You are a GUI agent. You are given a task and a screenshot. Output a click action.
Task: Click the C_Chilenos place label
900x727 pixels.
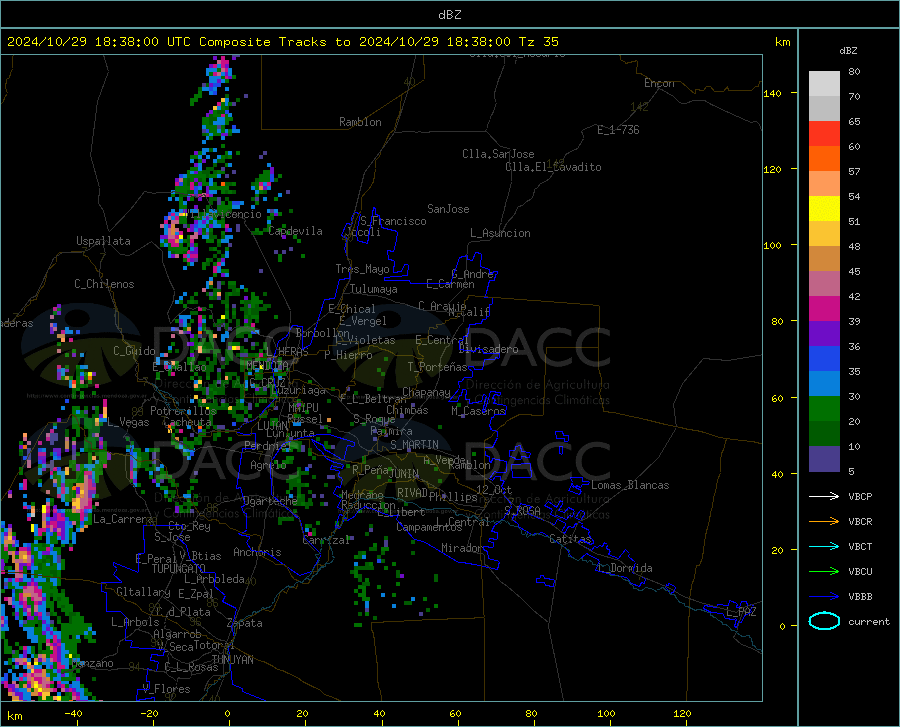tap(104, 284)
